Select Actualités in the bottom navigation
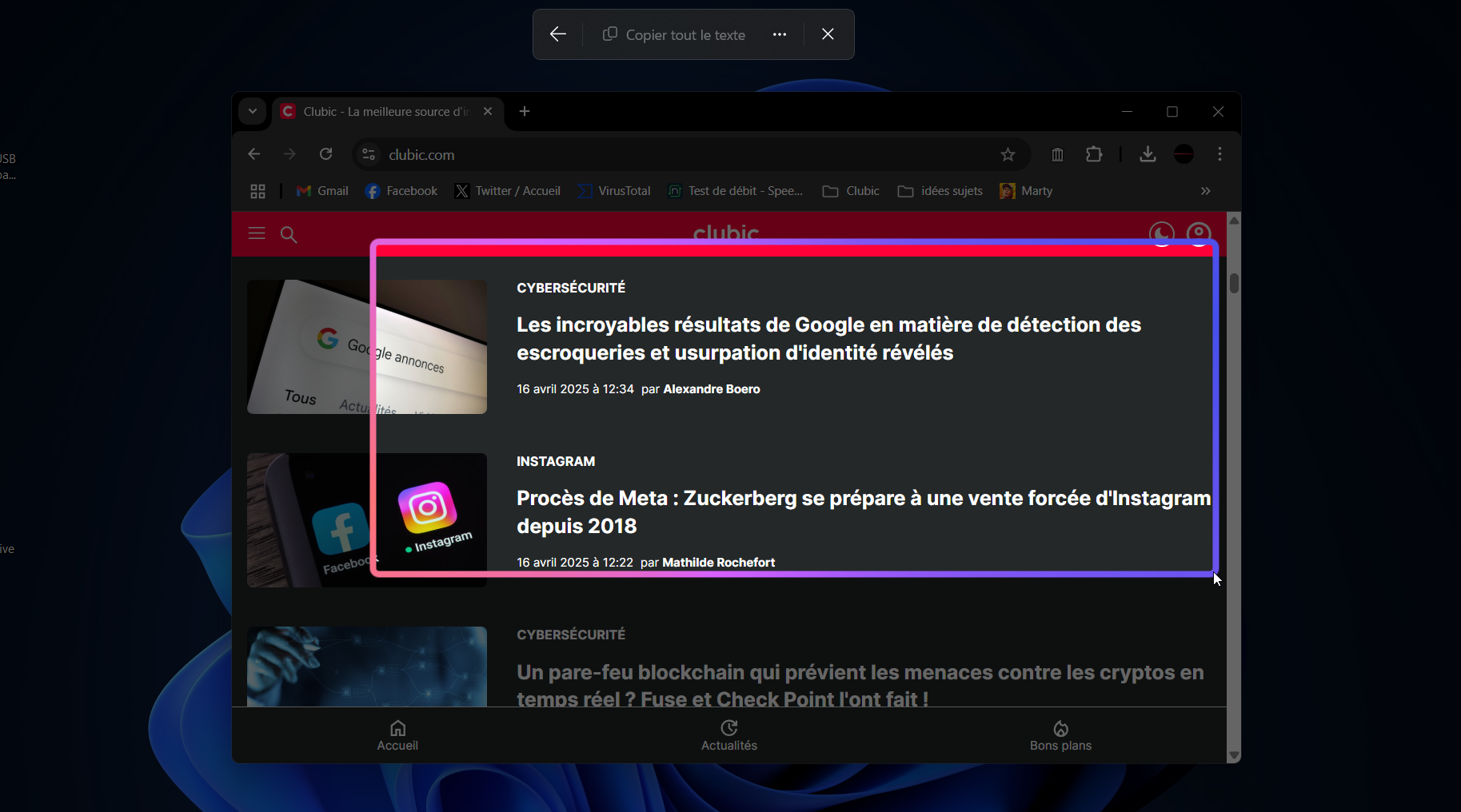 729,734
